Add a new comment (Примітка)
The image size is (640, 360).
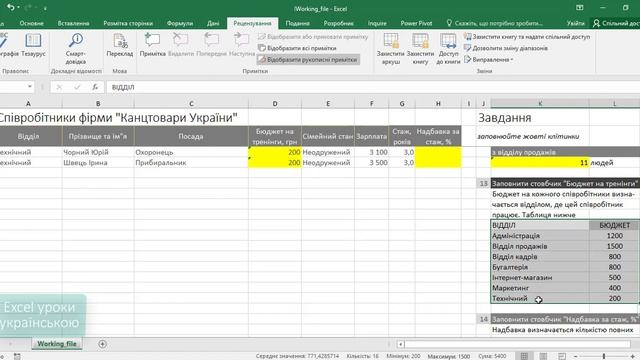(x=152, y=45)
